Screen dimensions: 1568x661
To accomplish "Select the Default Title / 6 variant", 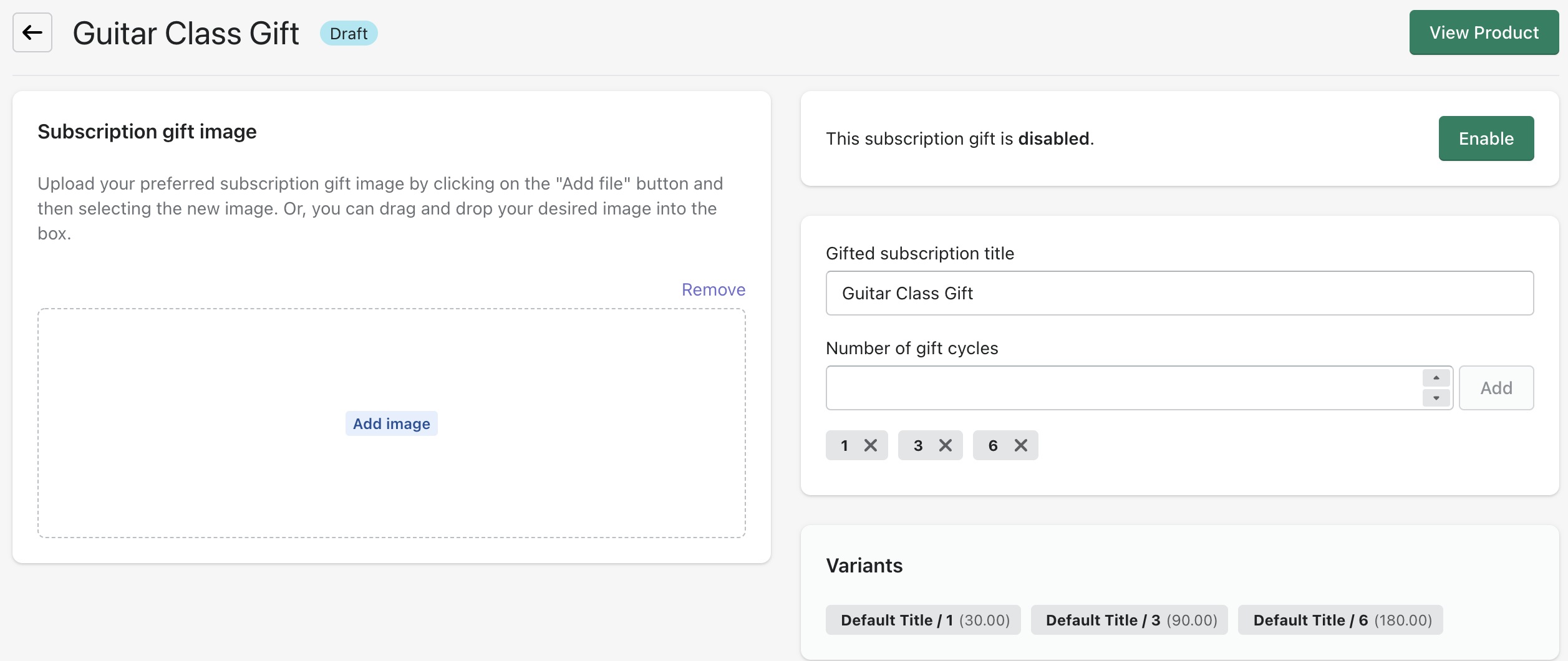I will (x=1340, y=620).
